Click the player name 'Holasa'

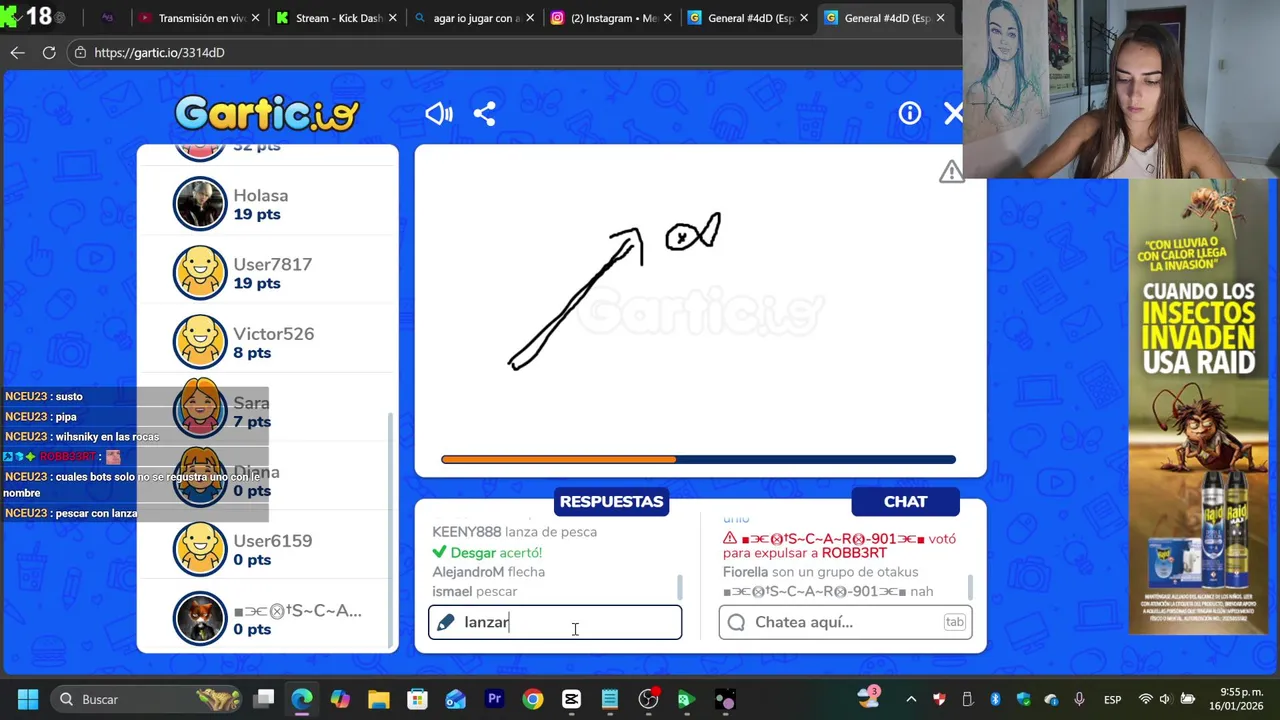261,195
